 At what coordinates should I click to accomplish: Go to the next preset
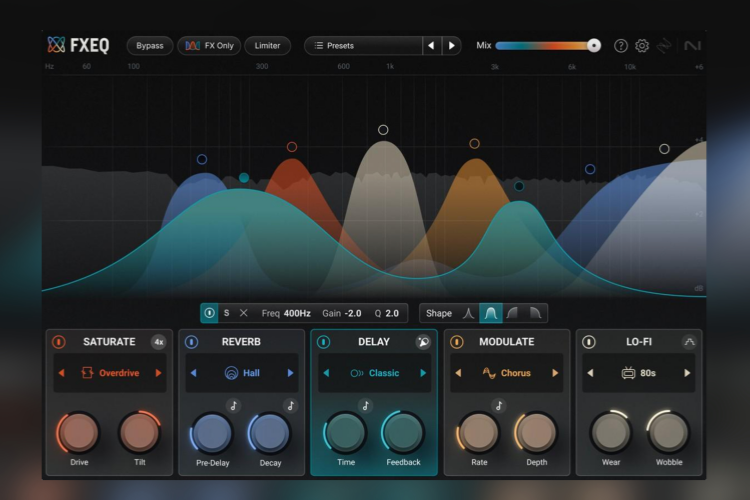point(452,46)
